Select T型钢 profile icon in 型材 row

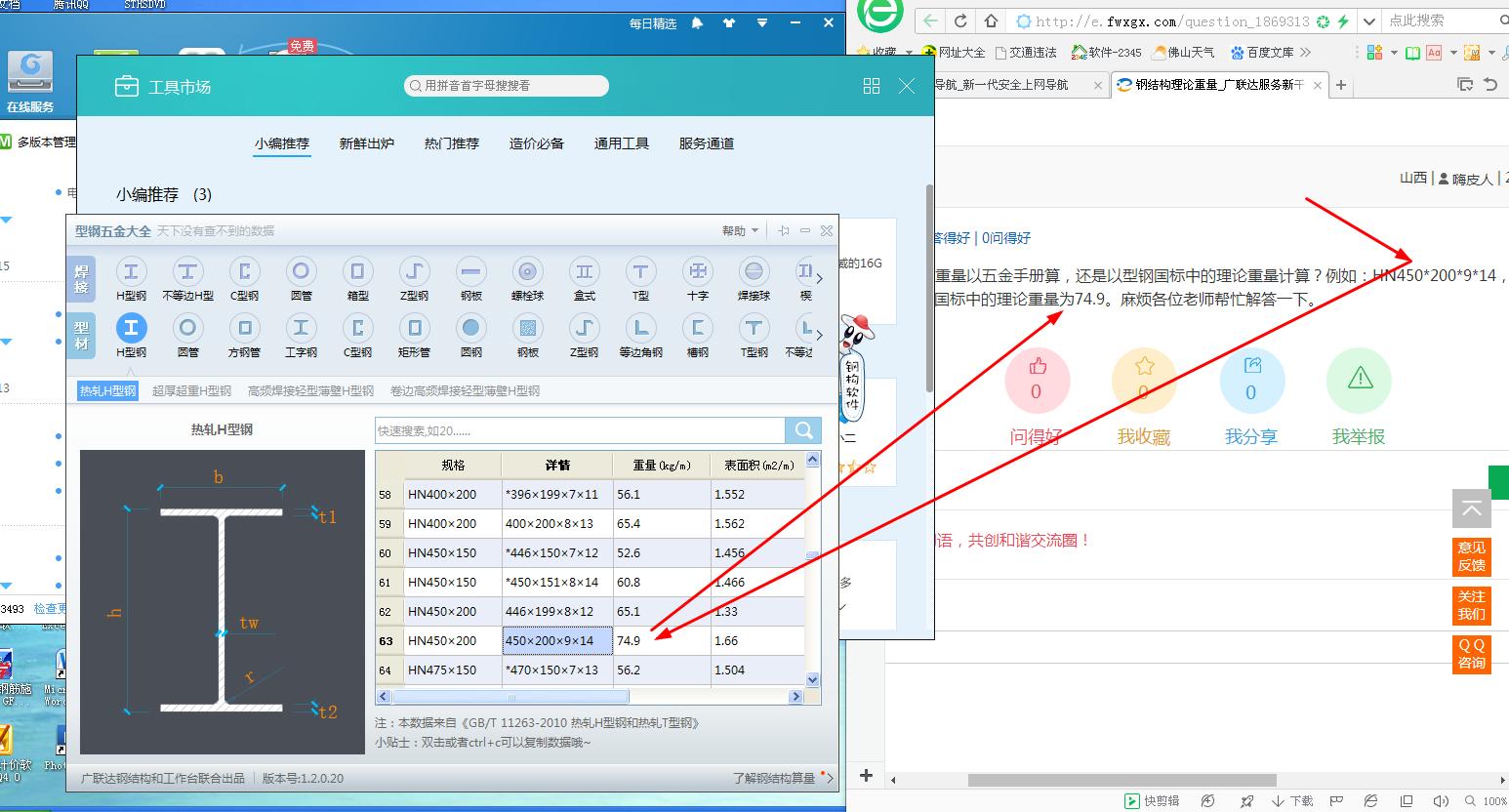click(x=754, y=329)
